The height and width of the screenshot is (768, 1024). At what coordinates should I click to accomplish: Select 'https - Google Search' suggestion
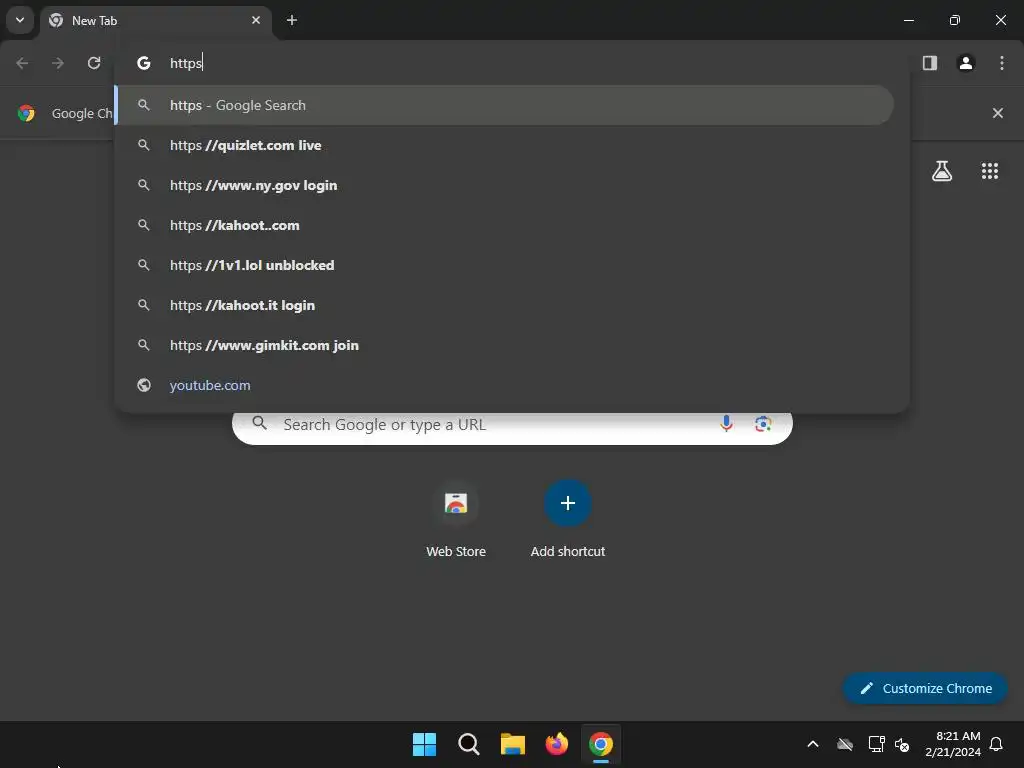click(504, 105)
